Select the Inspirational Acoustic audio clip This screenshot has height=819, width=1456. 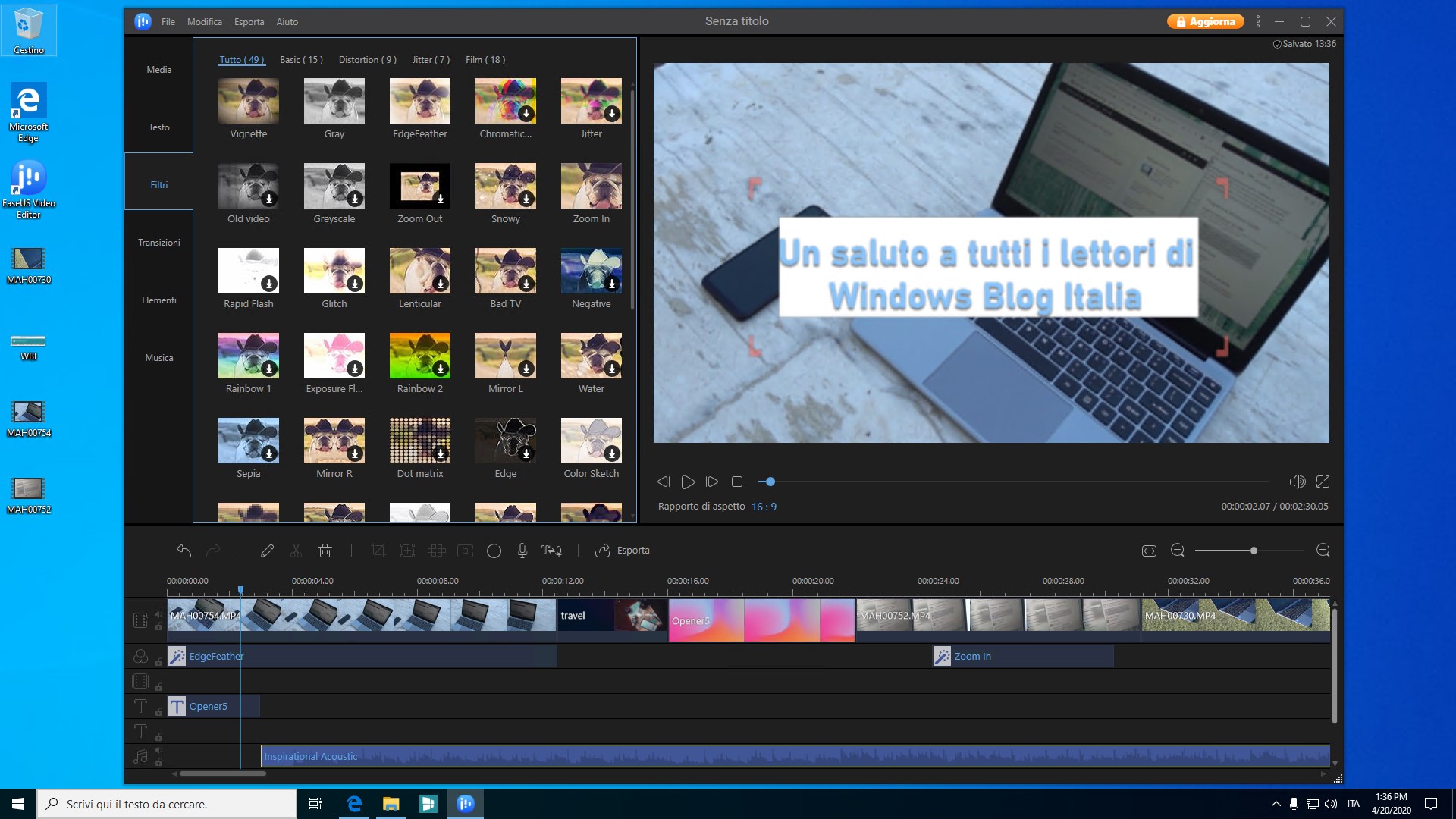[x=795, y=756]
